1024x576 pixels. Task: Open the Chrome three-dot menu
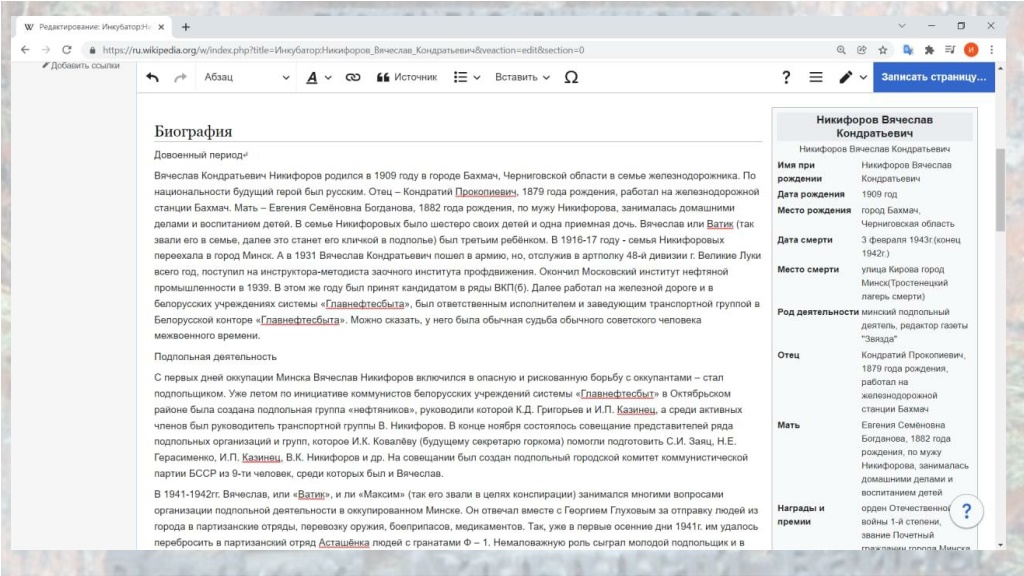point(991,50)
